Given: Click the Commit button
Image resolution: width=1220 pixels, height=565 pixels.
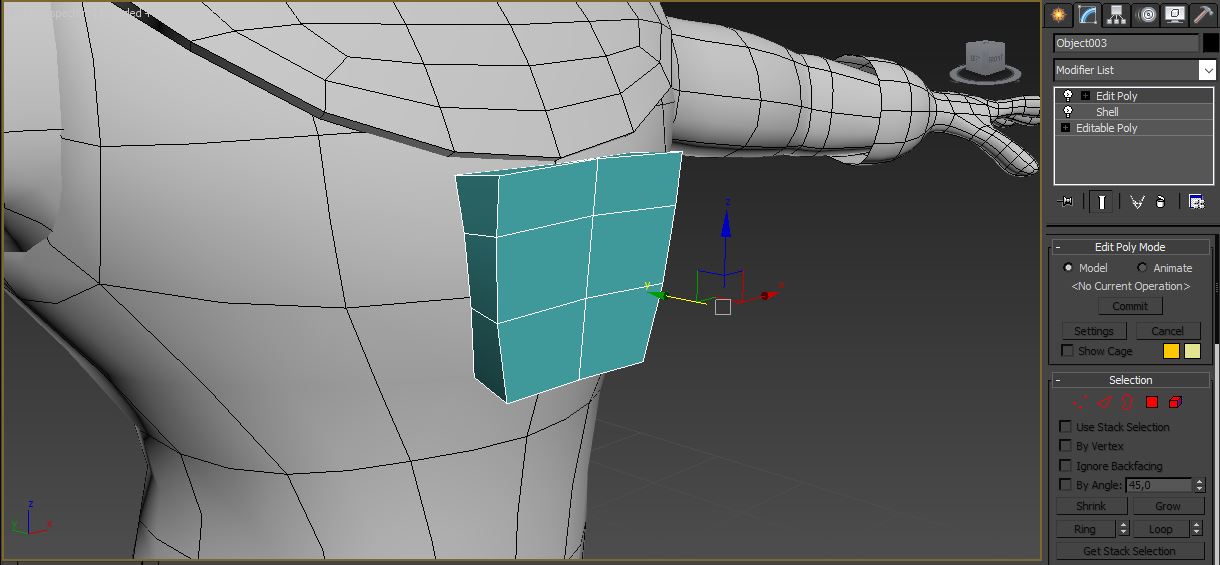Looking at the screenshot, I should pos(1130,306).
